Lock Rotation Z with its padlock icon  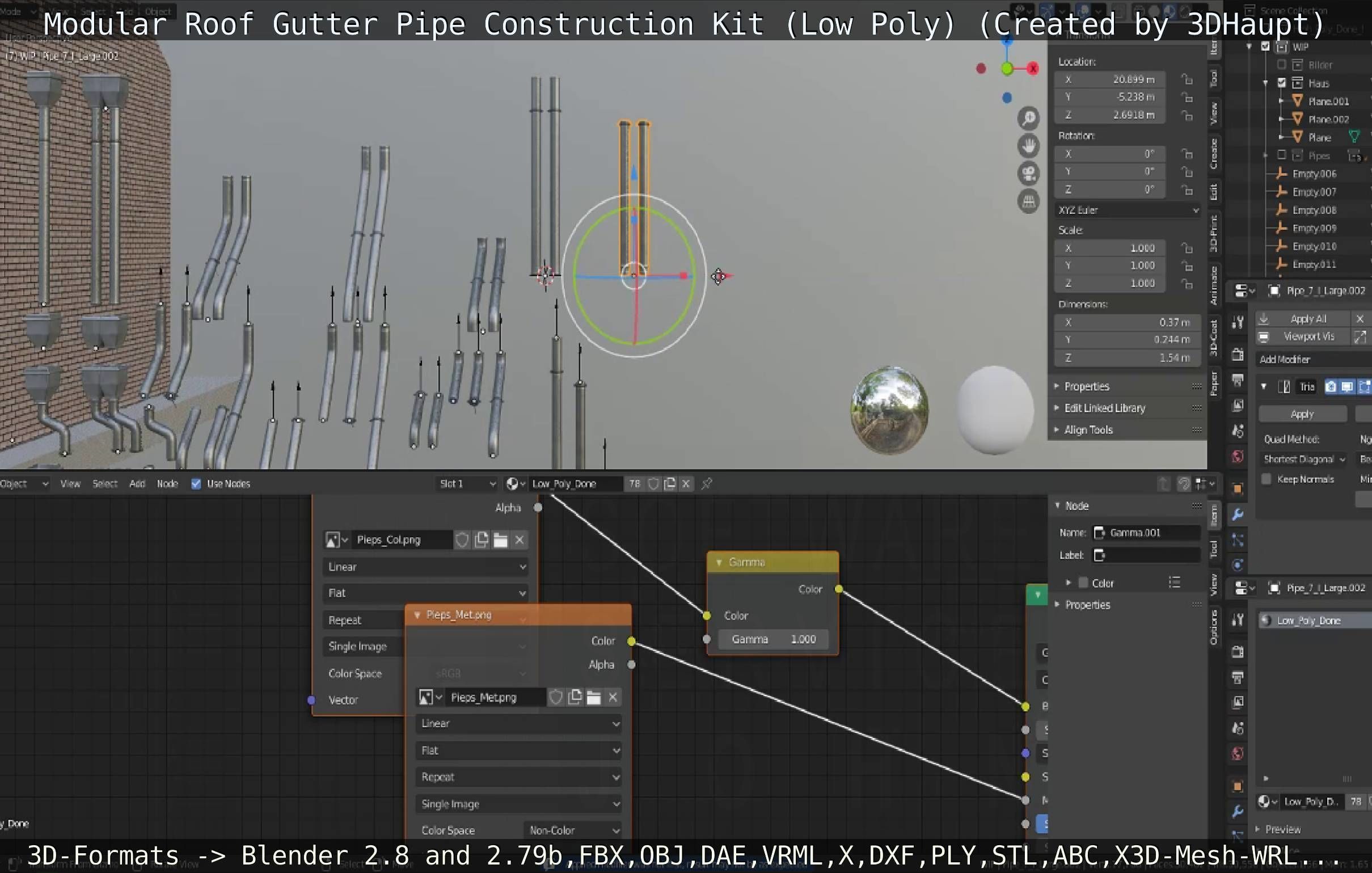pyautogui.click(x=1187, y=189)
